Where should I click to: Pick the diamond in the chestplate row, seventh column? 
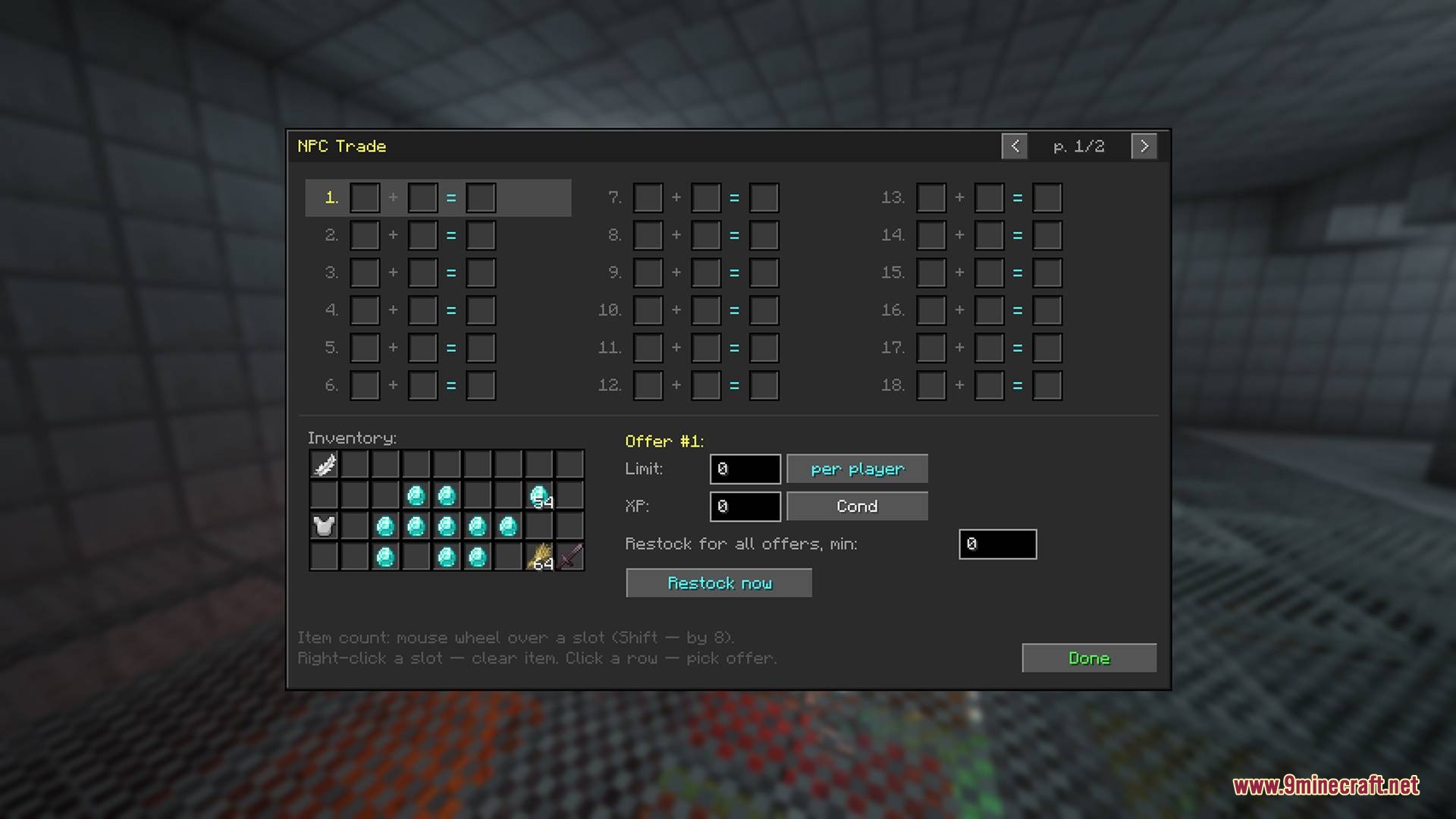pos(508,526)
